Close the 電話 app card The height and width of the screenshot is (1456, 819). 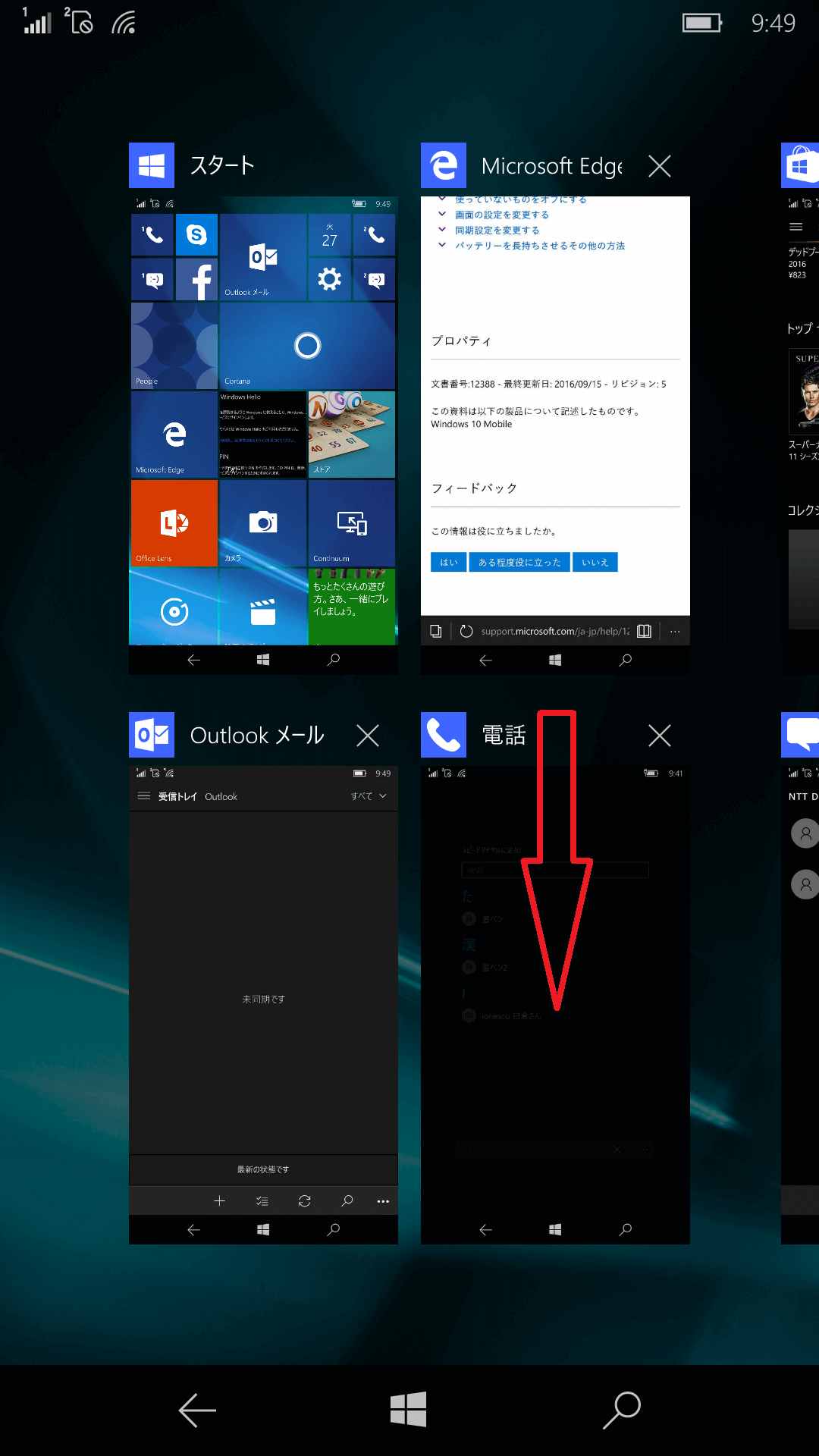660,735
